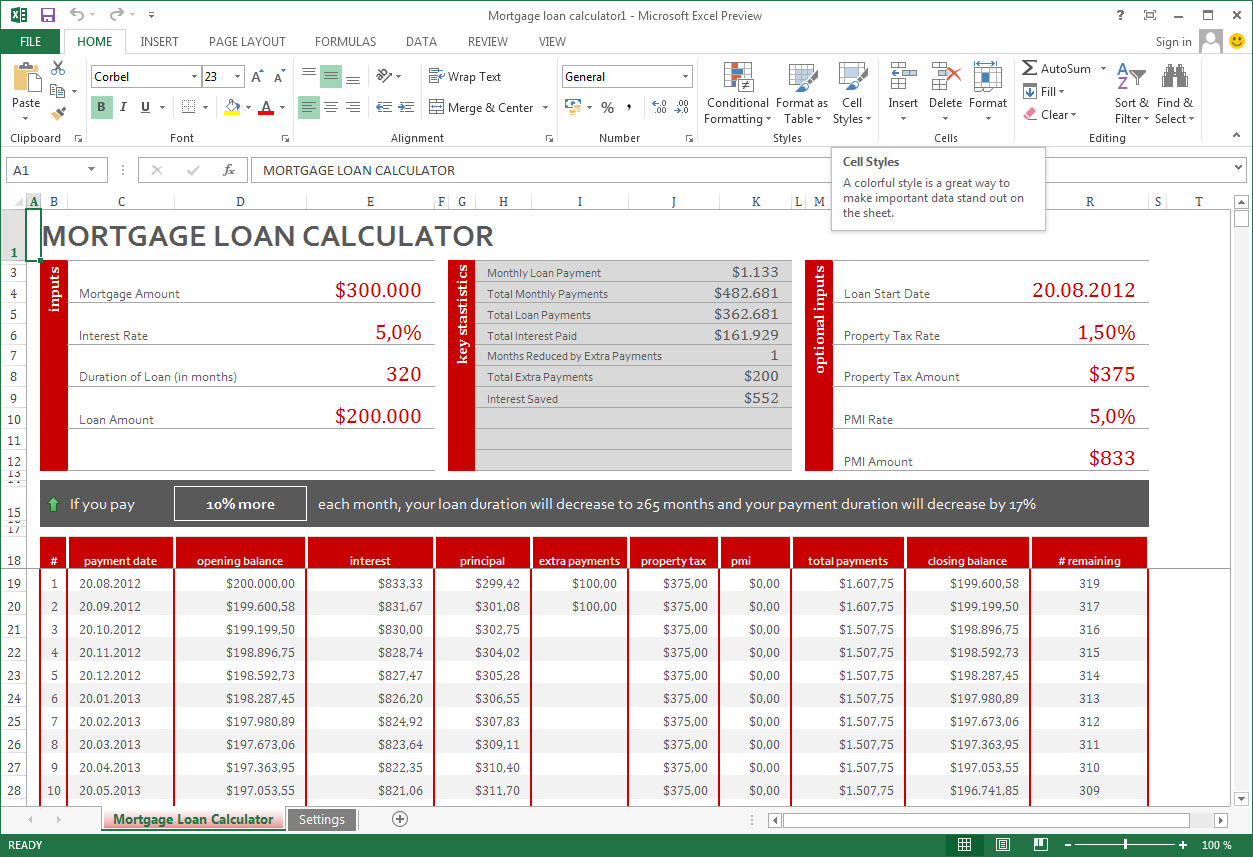Add a new worksheet with the plus button
The height and width of the screenshot is (857, 1253).
pos(399,819)
